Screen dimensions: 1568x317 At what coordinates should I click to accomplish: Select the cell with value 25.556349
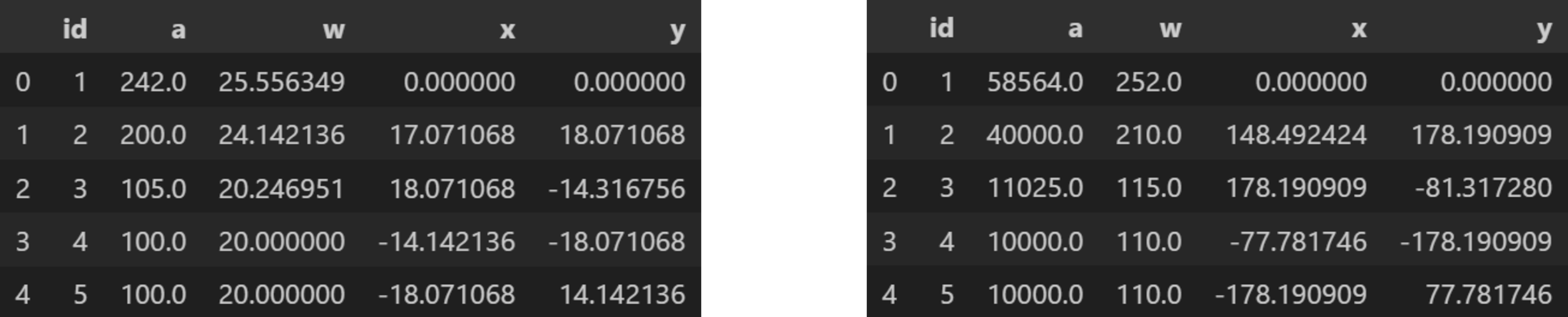coord(281,82)
